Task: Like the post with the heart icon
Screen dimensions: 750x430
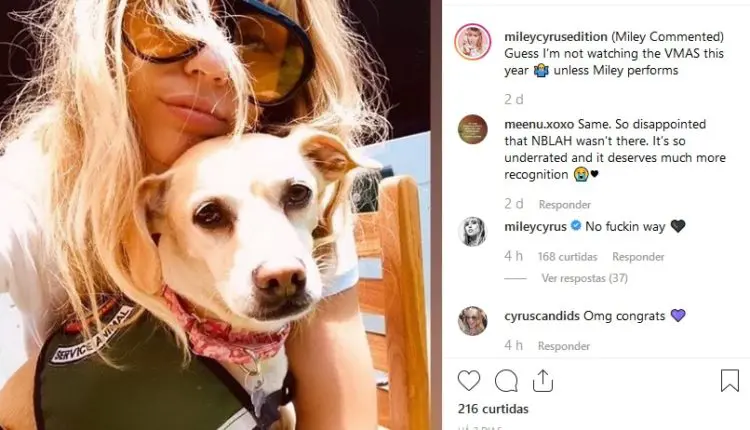Action: click(469, 381)
